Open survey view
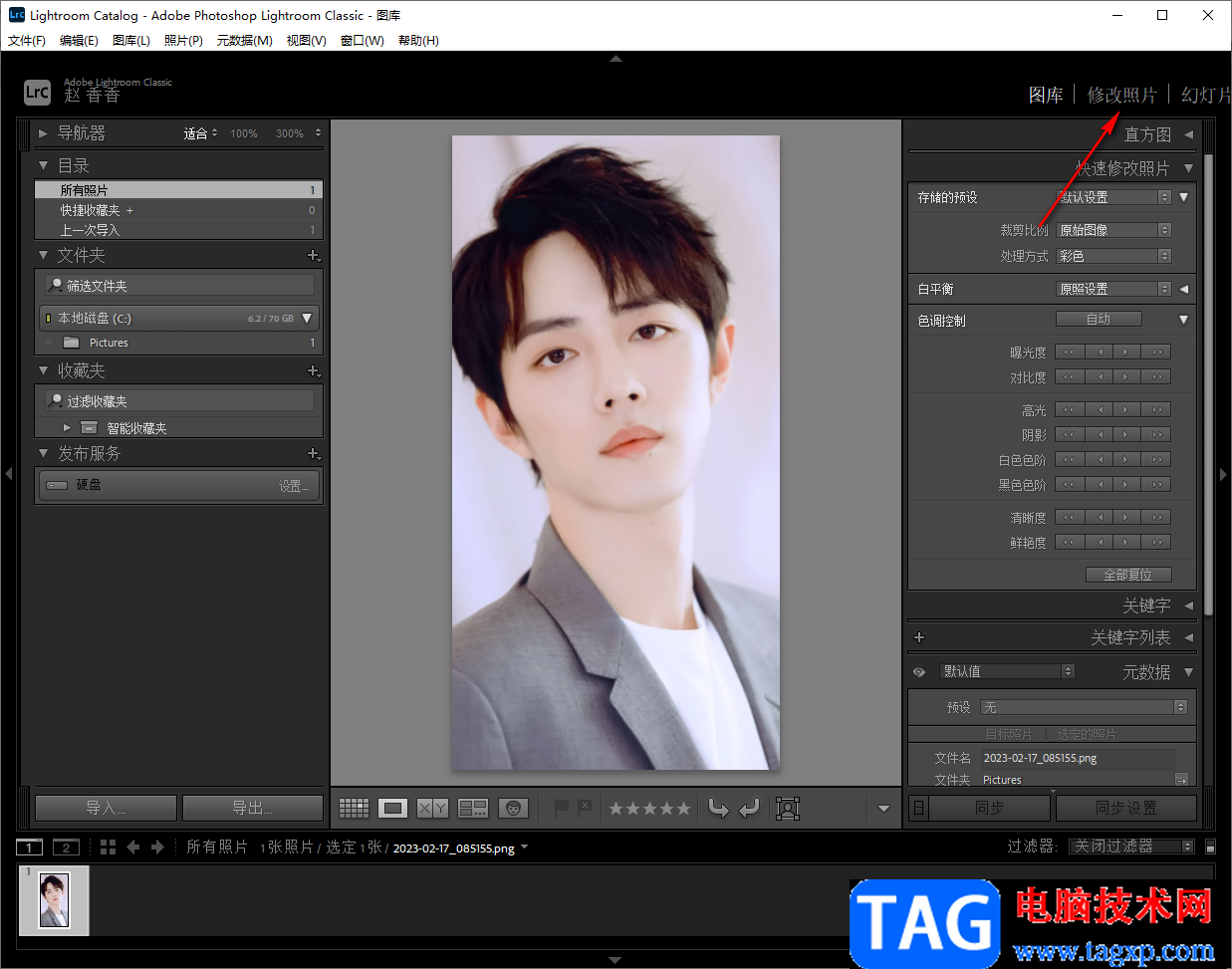This screenshot has height=969, width=1232. [x=472, y=808]
